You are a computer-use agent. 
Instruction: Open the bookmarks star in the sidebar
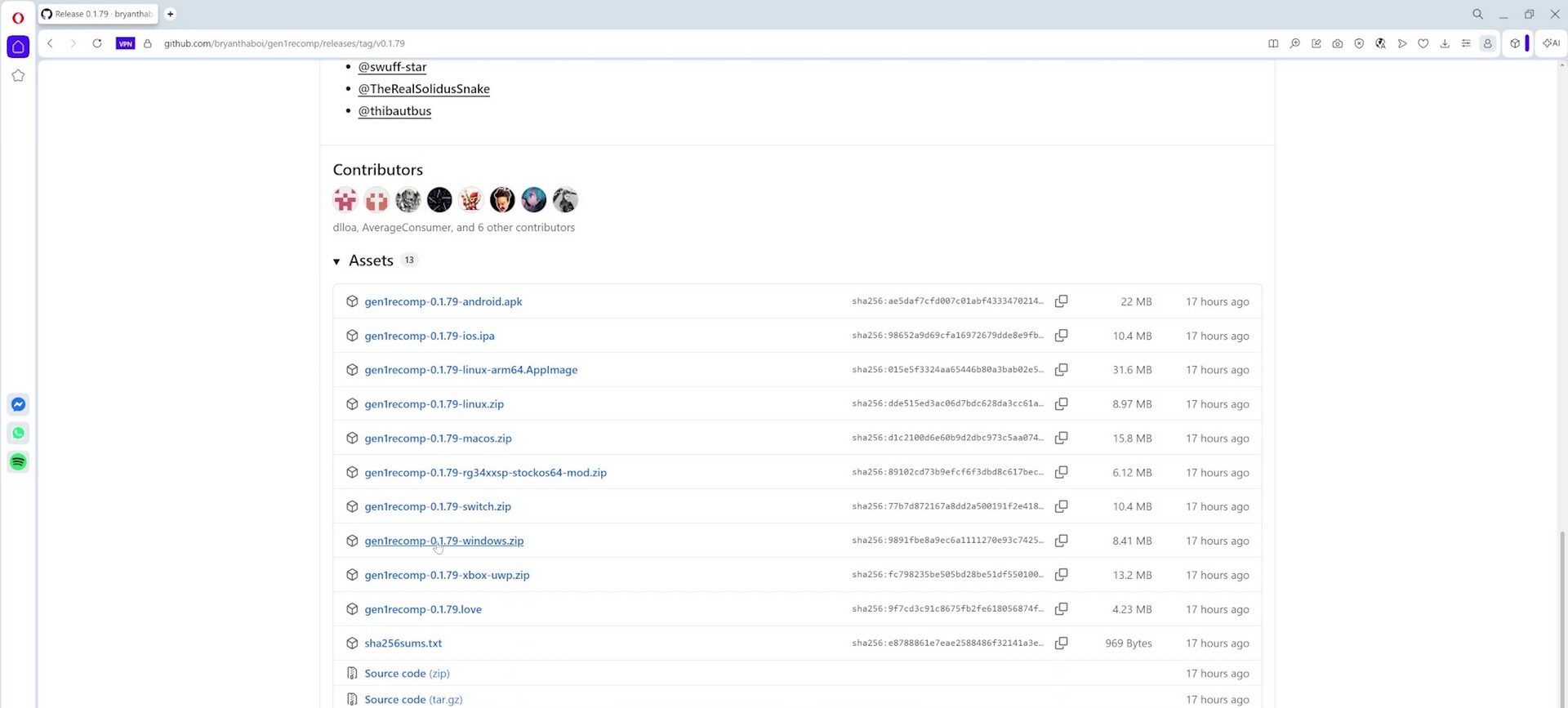tap(18, 76)
